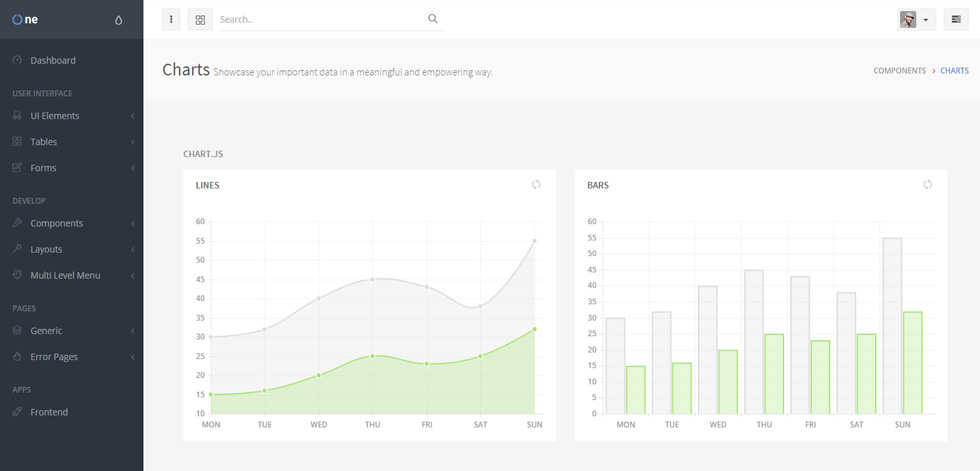Viewport: 980px width, 471px height.
Task: Expand the Multi Level Menu arrow
Action: (132, 275)
